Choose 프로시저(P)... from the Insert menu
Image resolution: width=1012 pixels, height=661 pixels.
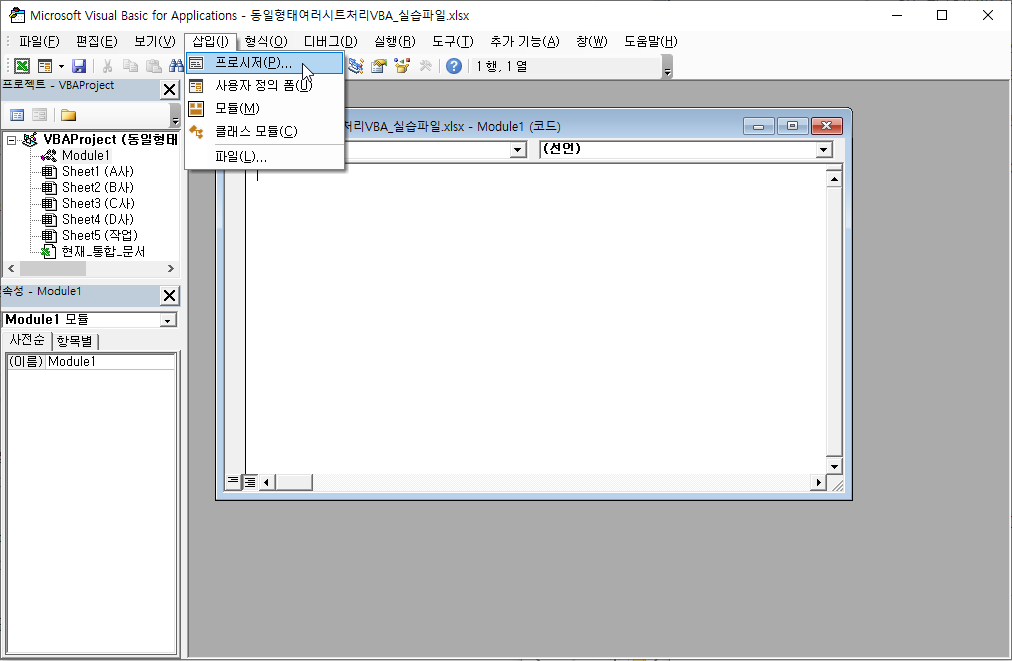click(265, 63)
